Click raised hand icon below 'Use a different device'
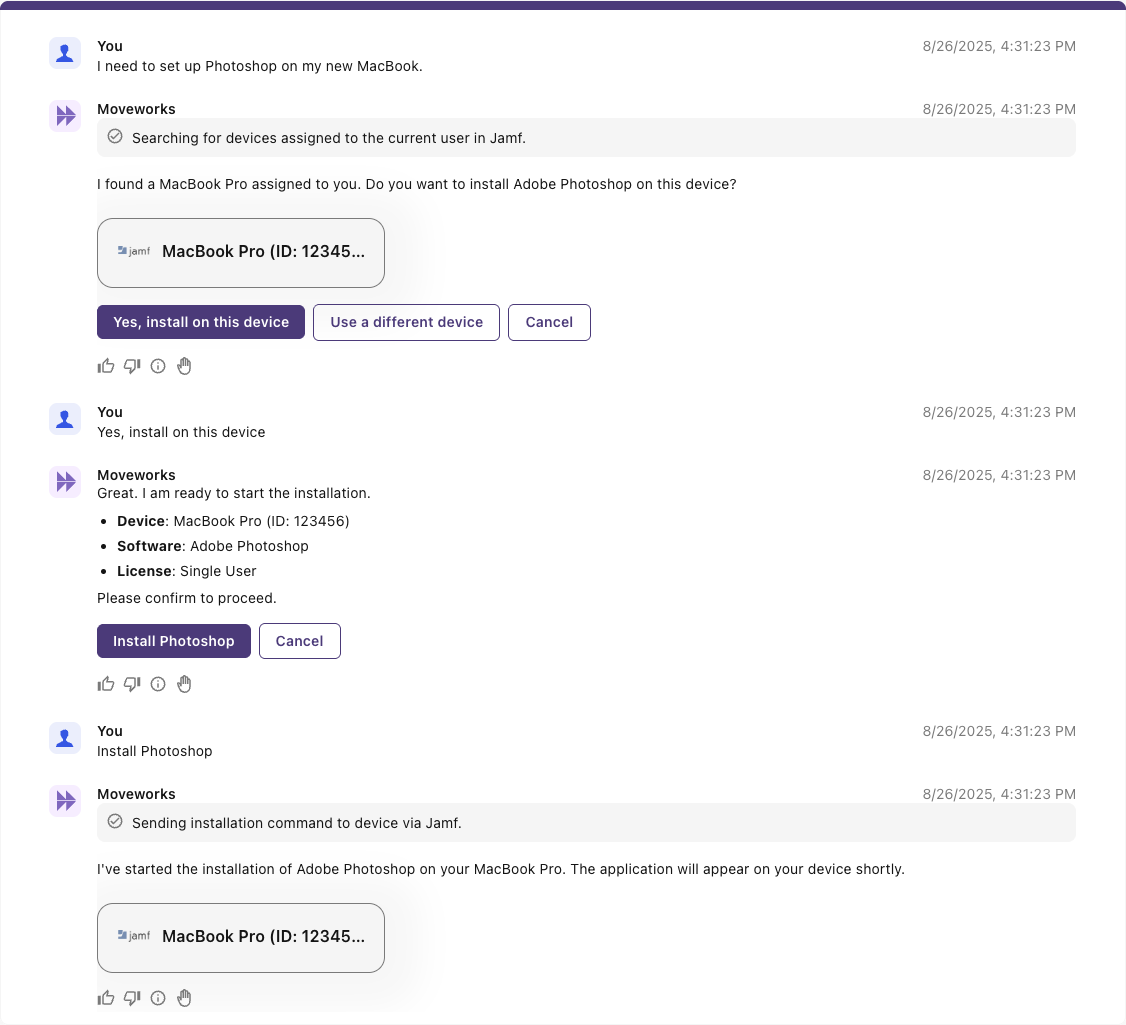This screenshot has width=1126, height=1025. (184, 366)
